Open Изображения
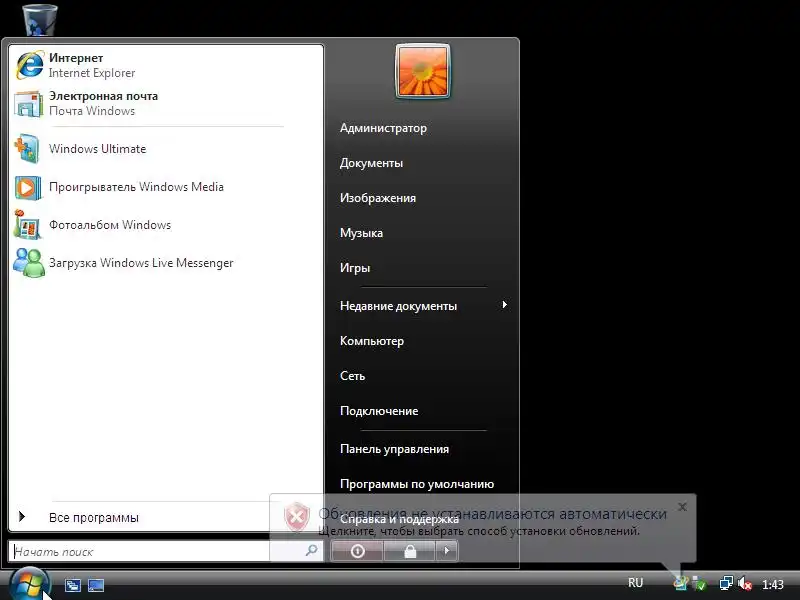The width and height of the screenshot is (800, 600). click(378, 198)
